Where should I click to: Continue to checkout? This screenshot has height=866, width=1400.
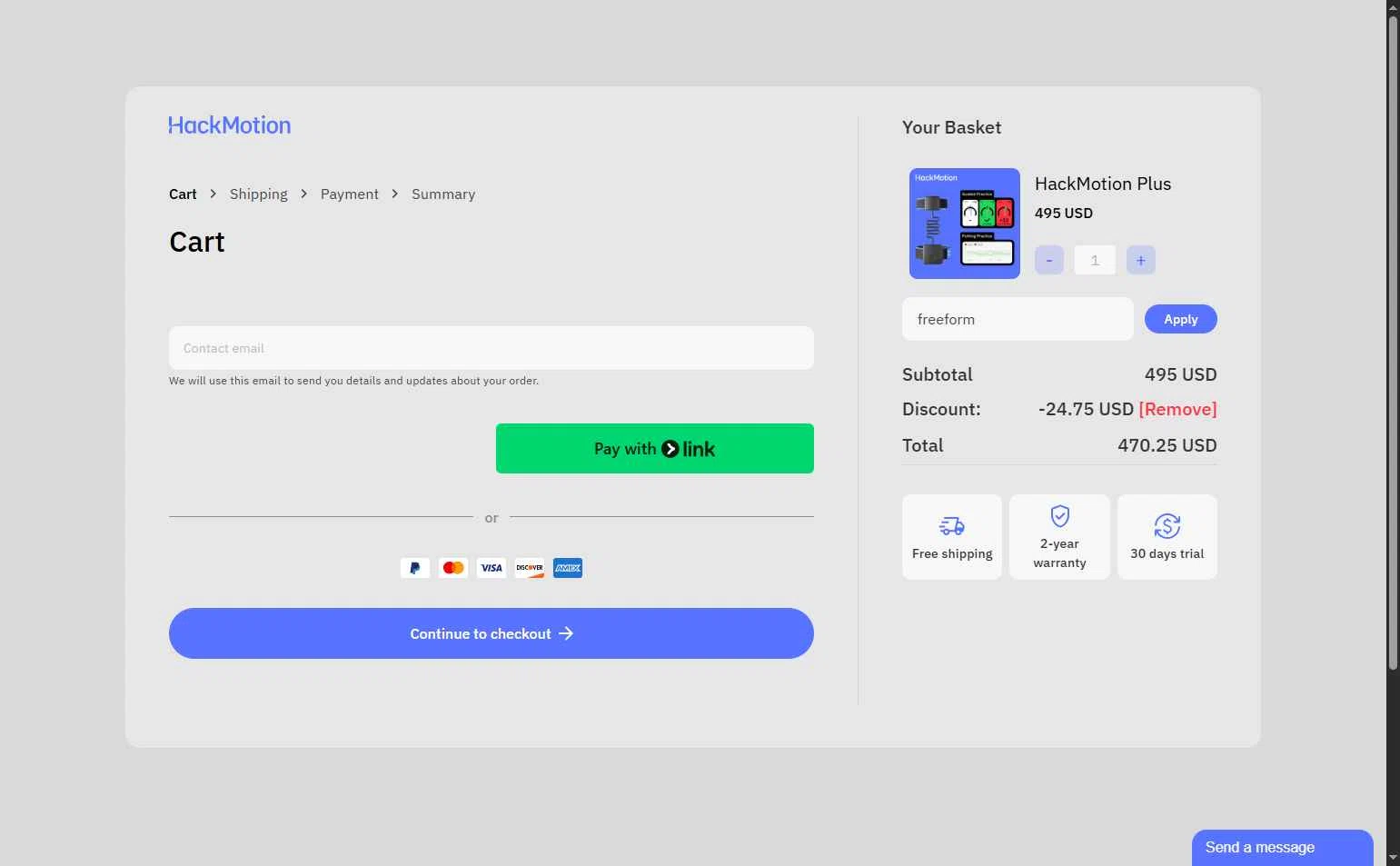click(491, 633)
